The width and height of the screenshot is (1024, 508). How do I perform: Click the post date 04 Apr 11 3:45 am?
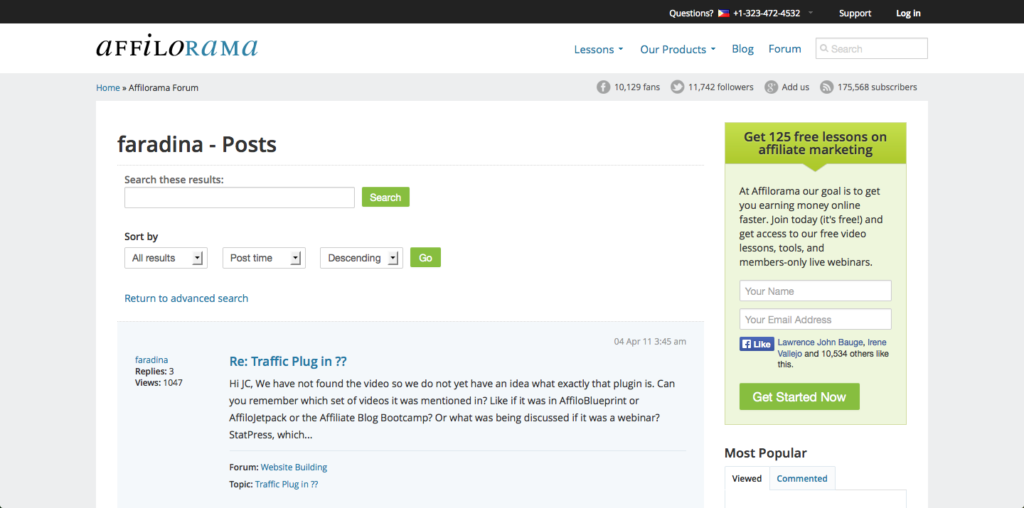(650, 341)
